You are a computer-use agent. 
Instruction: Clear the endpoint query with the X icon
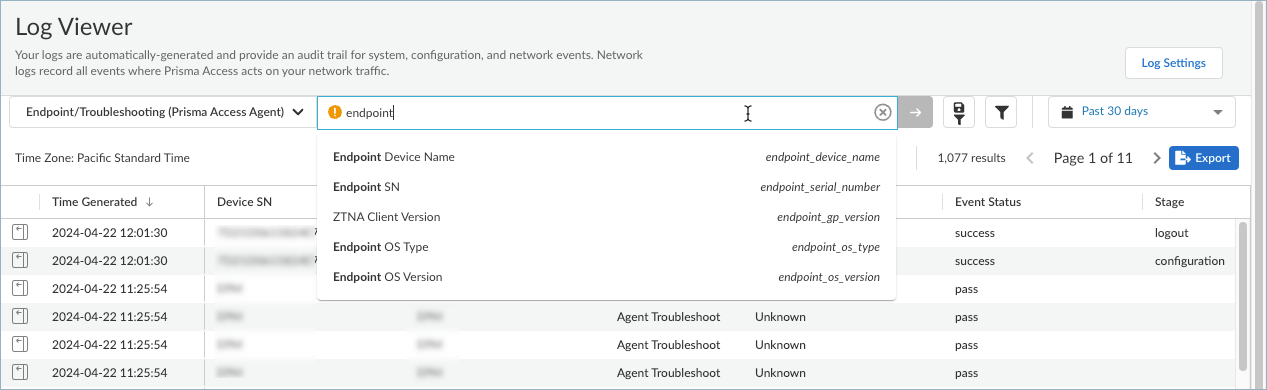click(882, 113)
